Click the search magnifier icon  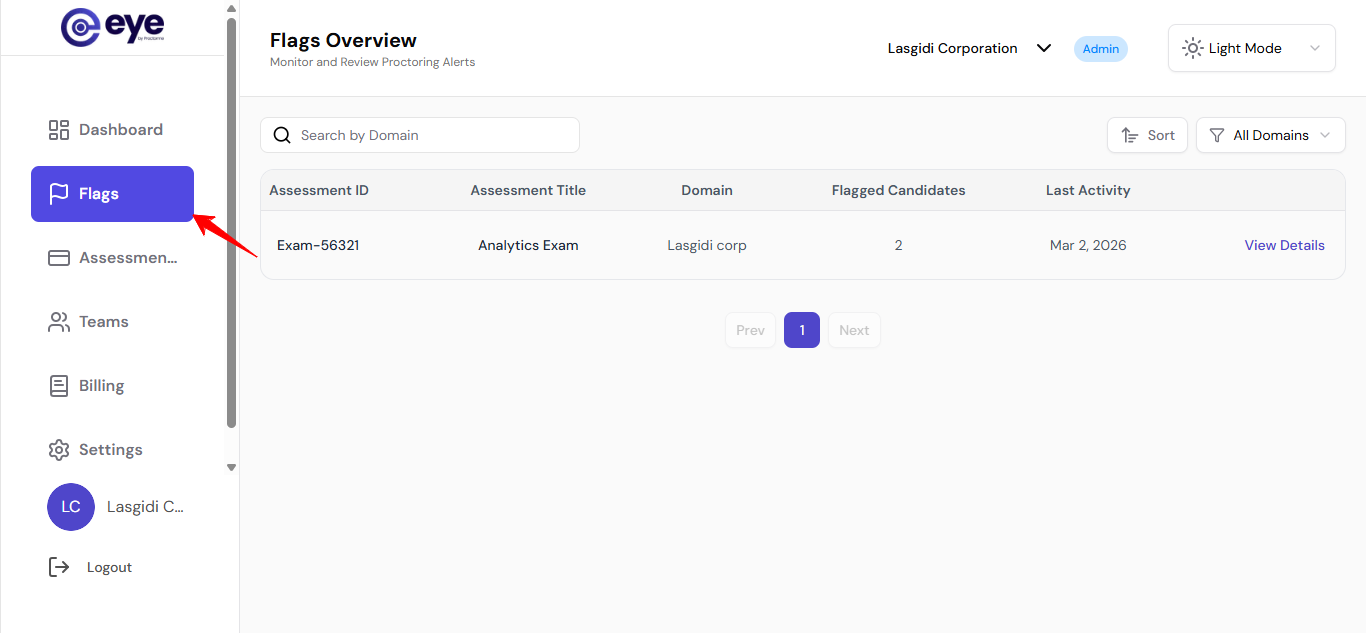pyautogui.click(x=282, y=135)
